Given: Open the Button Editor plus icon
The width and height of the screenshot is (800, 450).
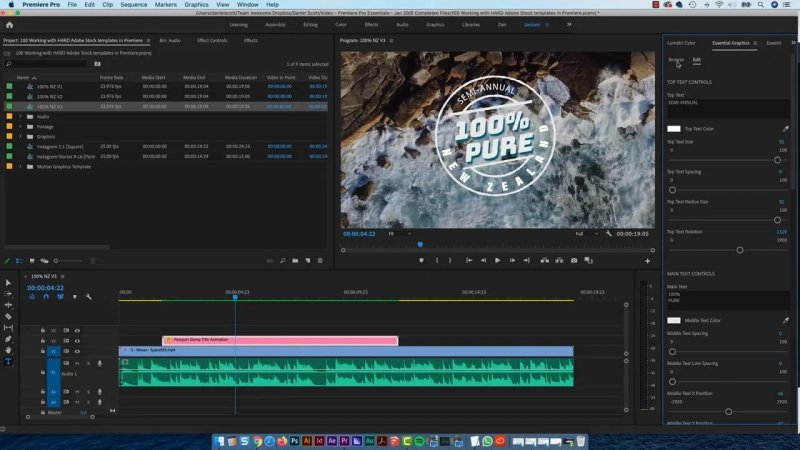Looking at the screenshot, I should tap(647, 261).
